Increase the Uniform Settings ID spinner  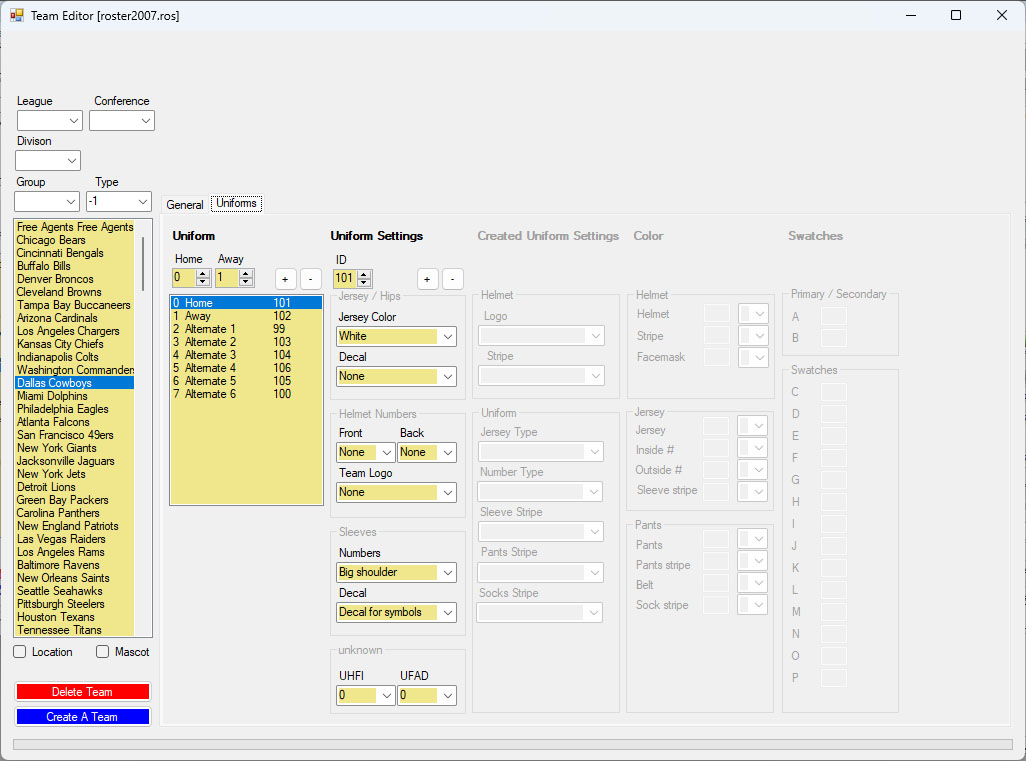coord(365,274)
